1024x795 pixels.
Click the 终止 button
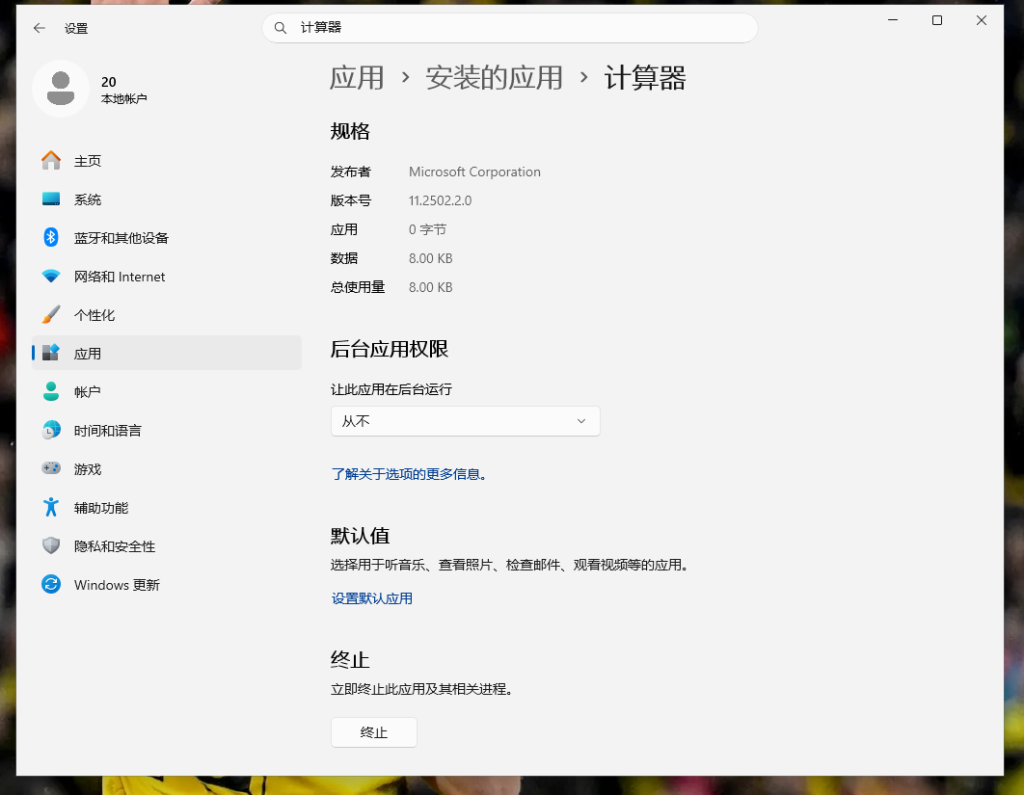tap(374, 732)
